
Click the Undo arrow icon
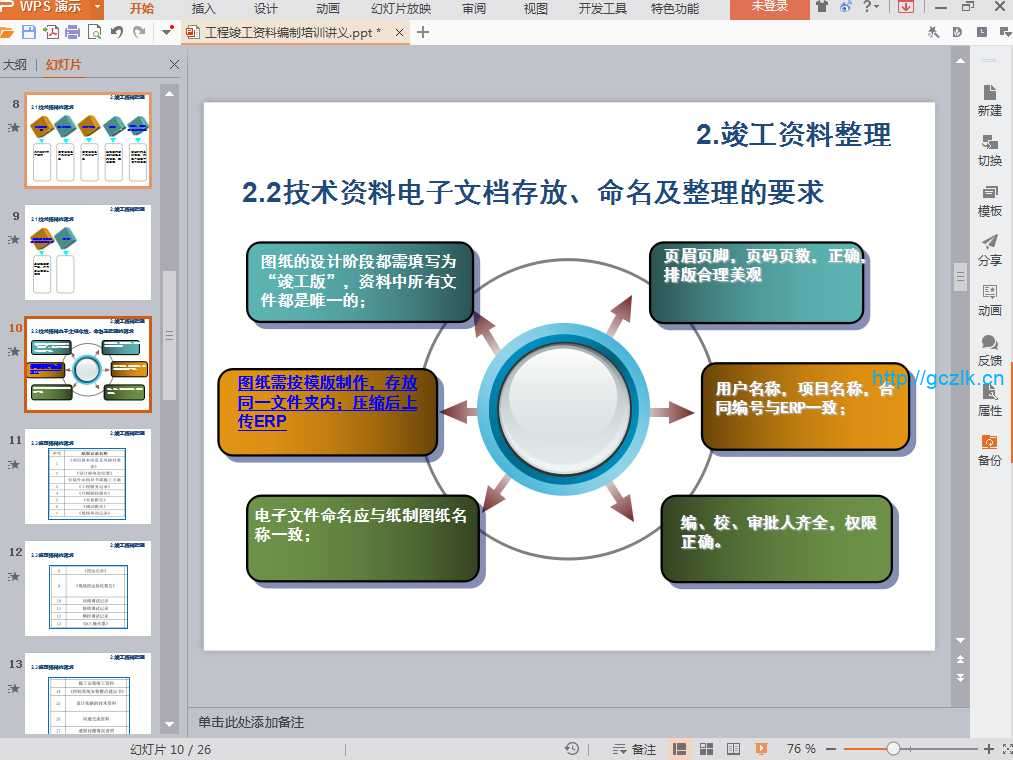coord(117,32)
